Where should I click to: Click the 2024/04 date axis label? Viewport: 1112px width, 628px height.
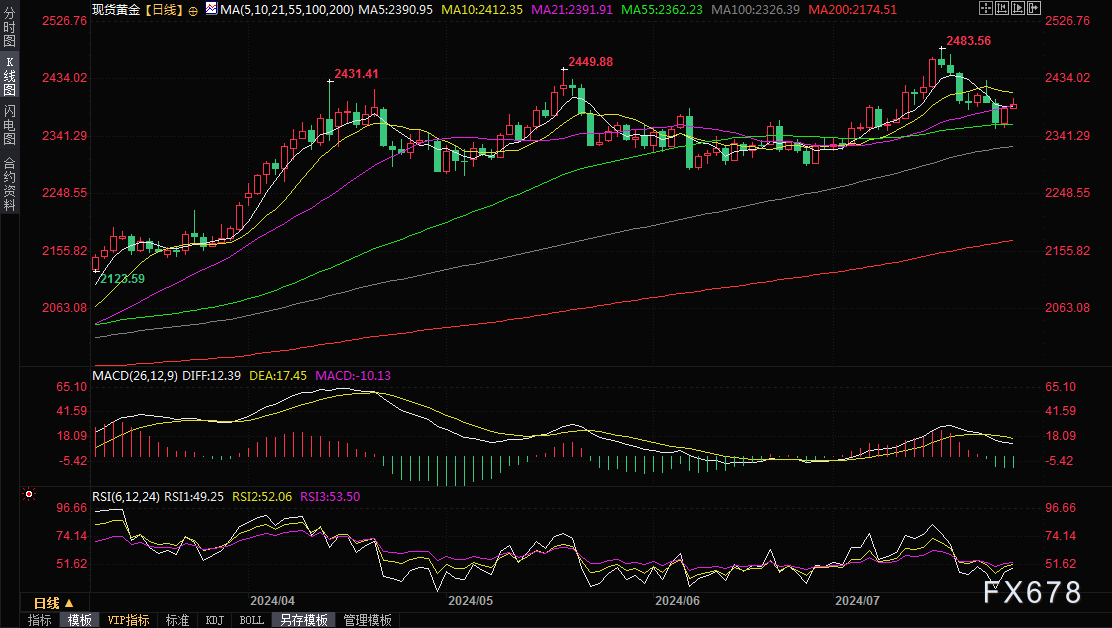[272, 600]
